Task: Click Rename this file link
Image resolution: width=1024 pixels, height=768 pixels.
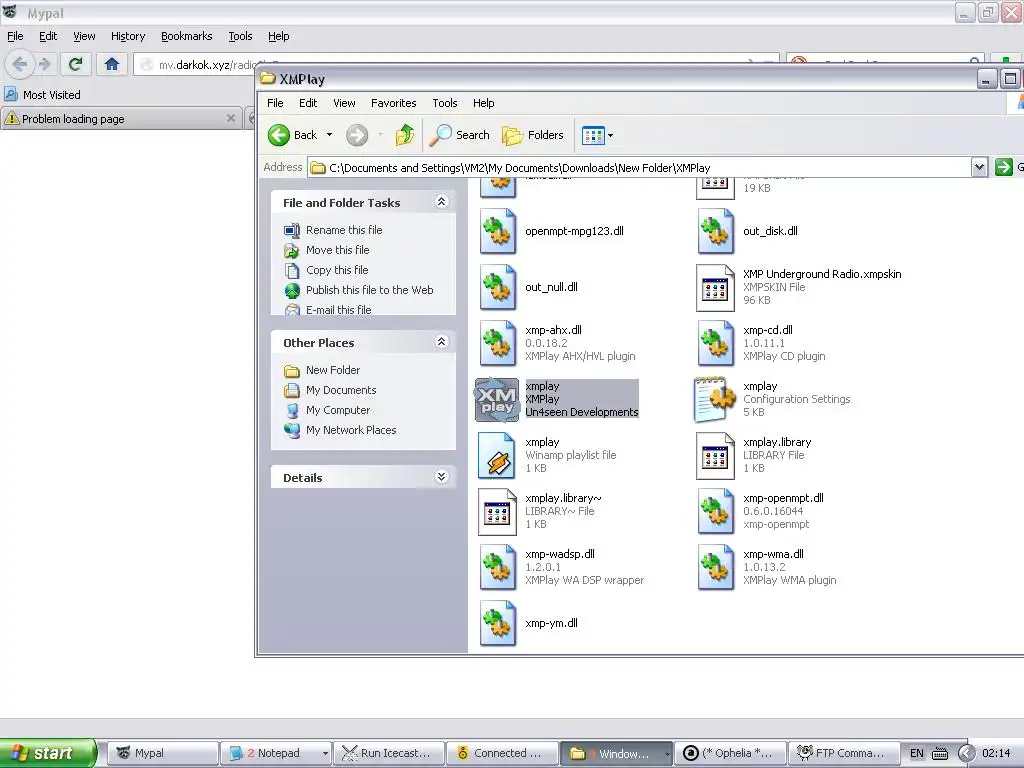Action: coord(344,230)
